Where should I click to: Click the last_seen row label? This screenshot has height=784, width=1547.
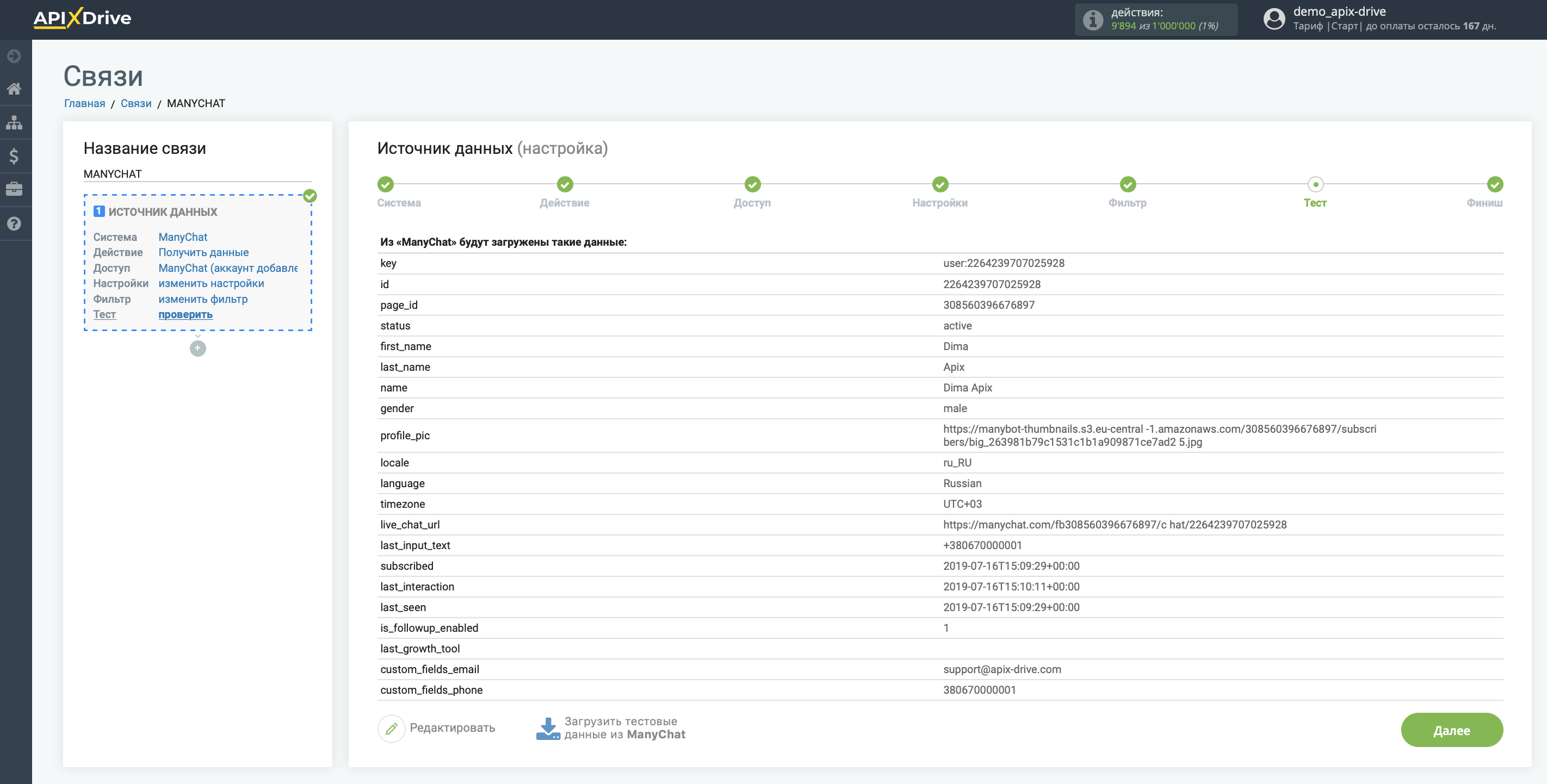click(x=403, y=607)
